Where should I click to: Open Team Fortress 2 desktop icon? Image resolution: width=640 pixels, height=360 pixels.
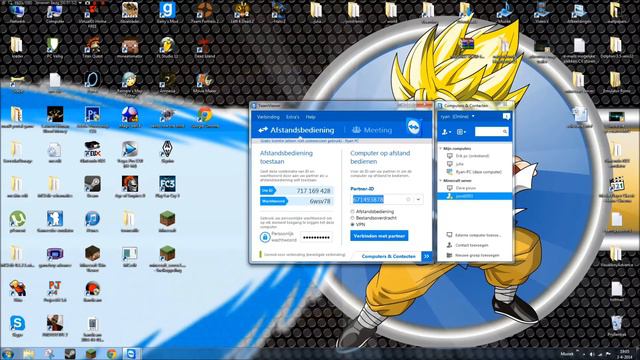pyautogui.click(x=205, y=12)
